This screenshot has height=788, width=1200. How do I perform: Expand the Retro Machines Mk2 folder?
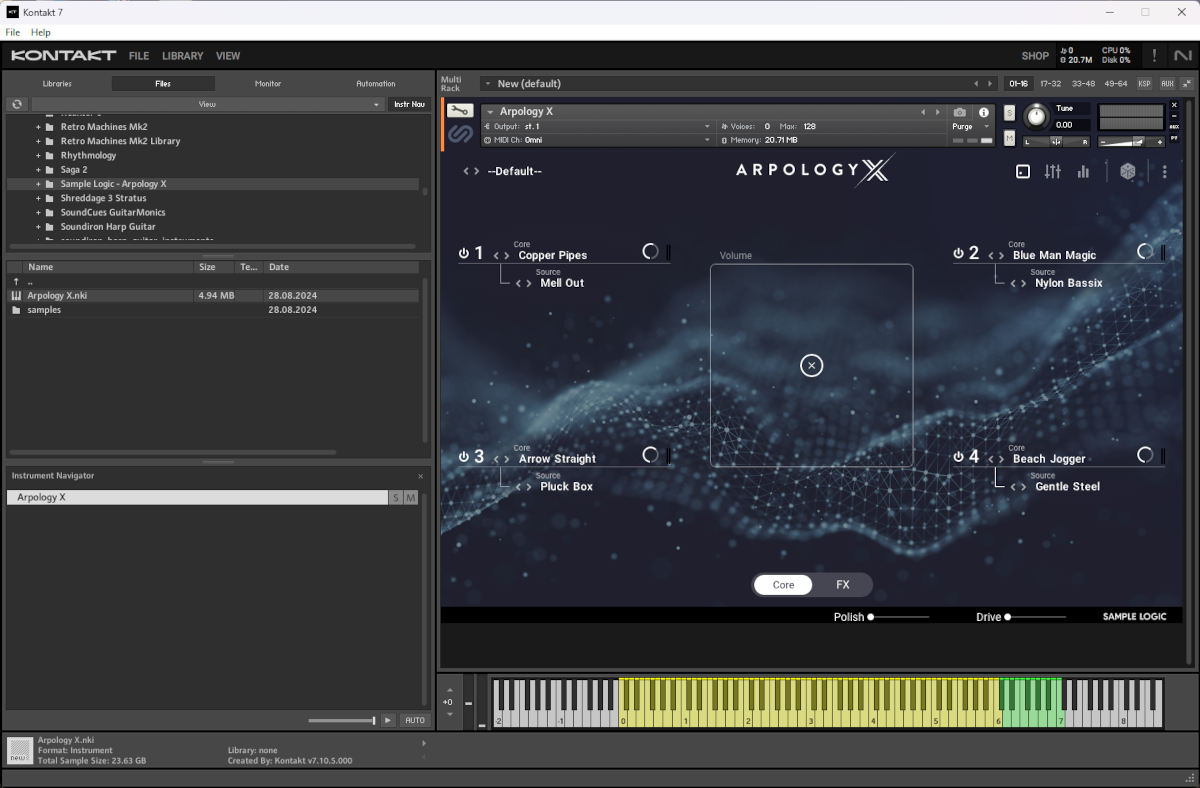[x=39, y=127]
